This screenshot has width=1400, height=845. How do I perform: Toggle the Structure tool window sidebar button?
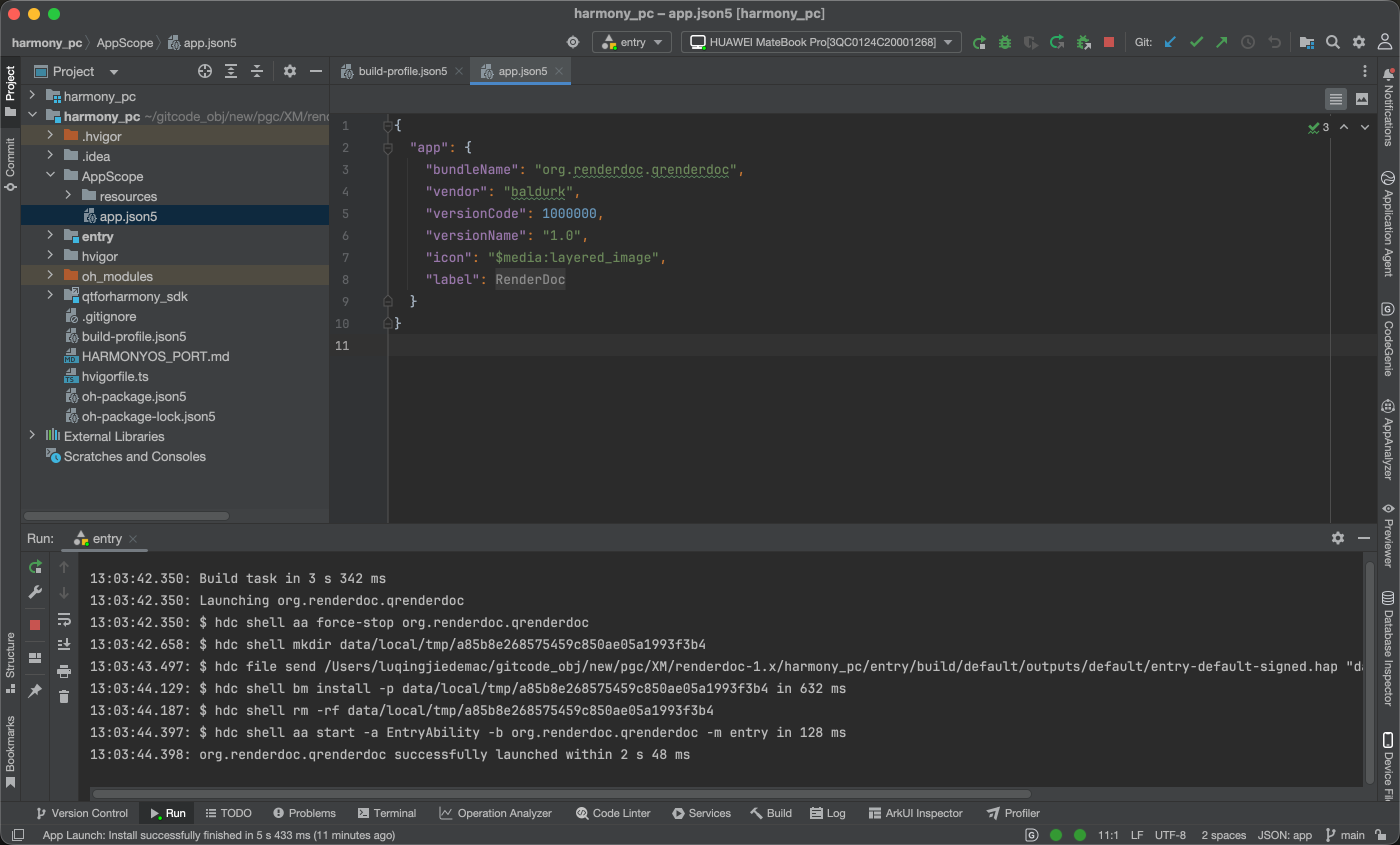[10, 662]
